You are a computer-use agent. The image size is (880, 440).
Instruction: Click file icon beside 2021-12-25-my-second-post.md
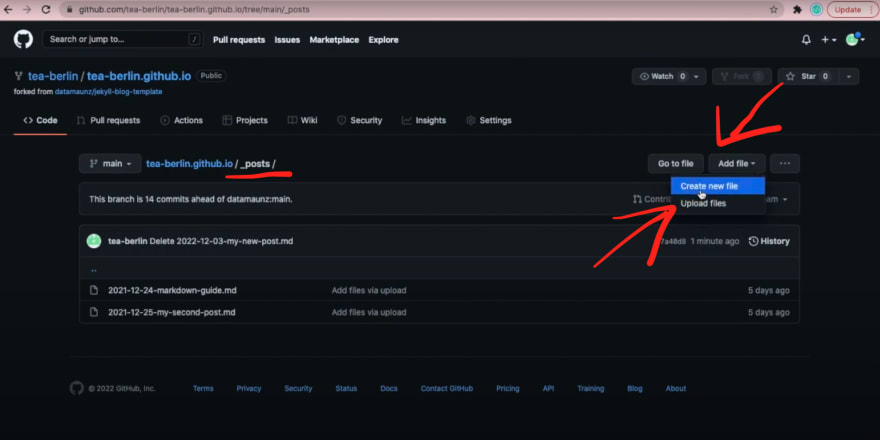[94, 312]
